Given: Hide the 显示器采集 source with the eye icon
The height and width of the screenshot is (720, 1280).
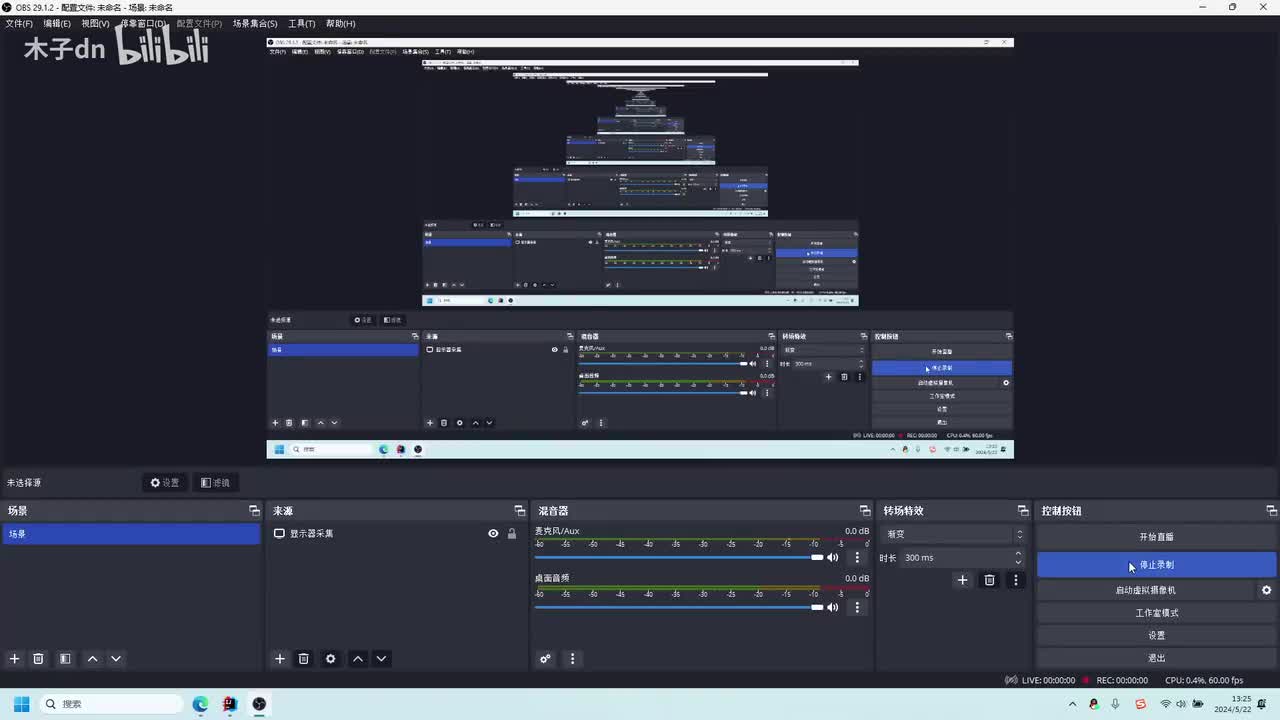Looking at the screenshot, I should (x=493, y=534).
